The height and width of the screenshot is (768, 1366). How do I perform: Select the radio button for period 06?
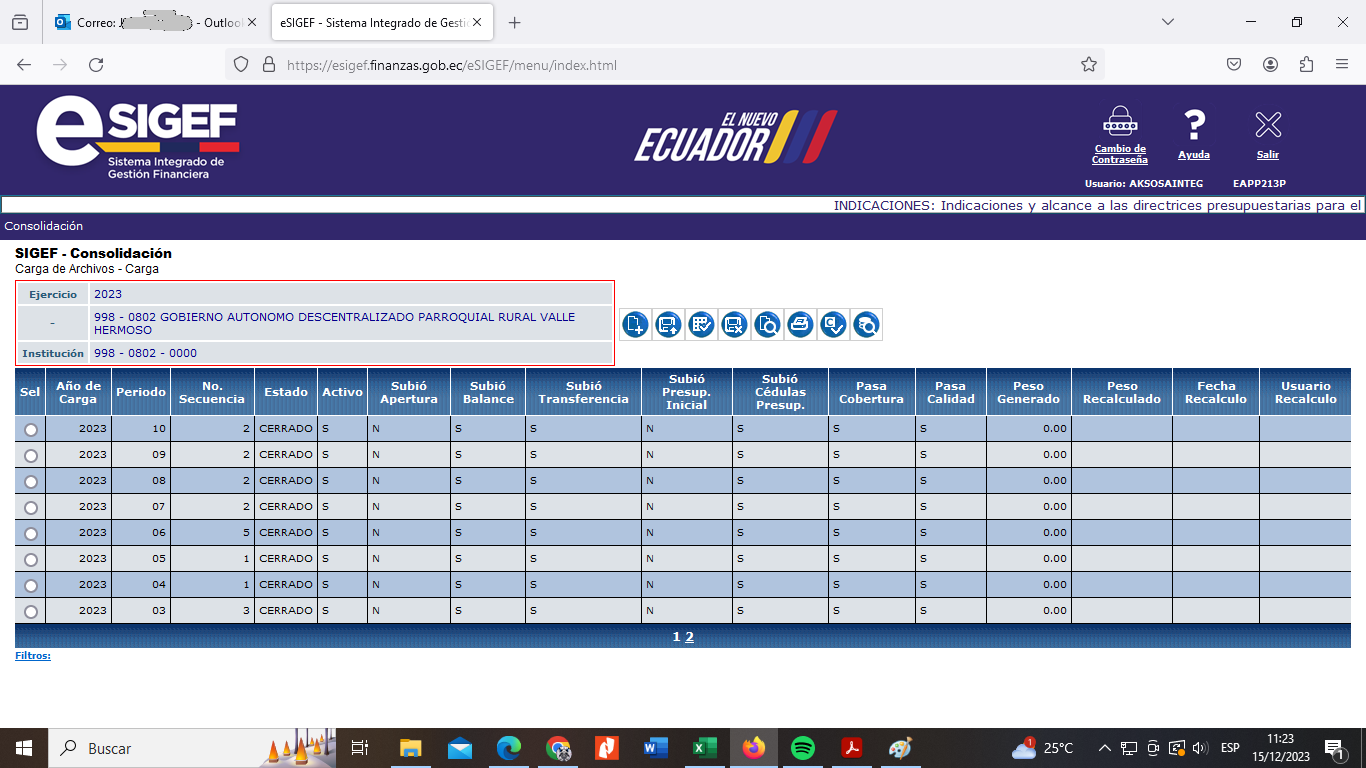point(31,533)
